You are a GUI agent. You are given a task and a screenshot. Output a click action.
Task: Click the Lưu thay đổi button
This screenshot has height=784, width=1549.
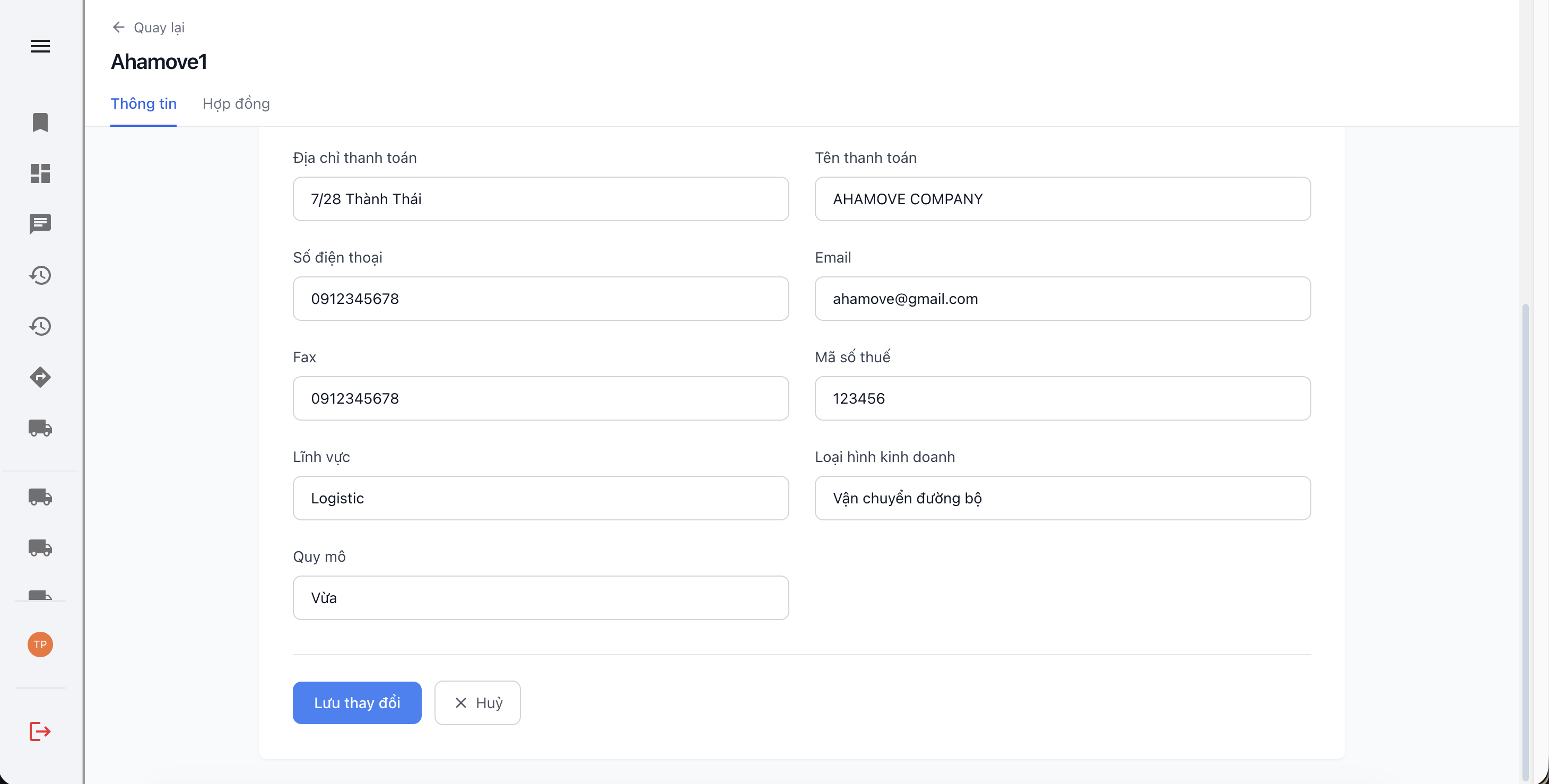[356, 702]
